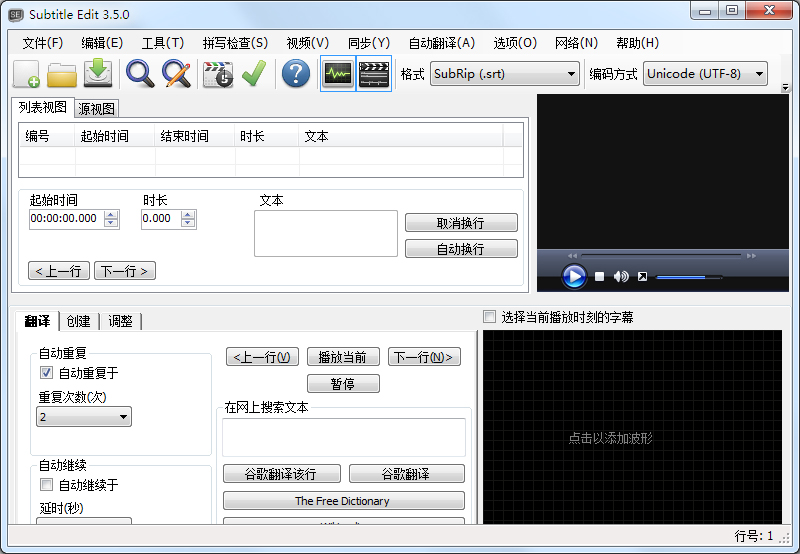Viewport: 800px width, 554px height.
Task: Go to next line with 下一行> button
Action: [125, 271]
